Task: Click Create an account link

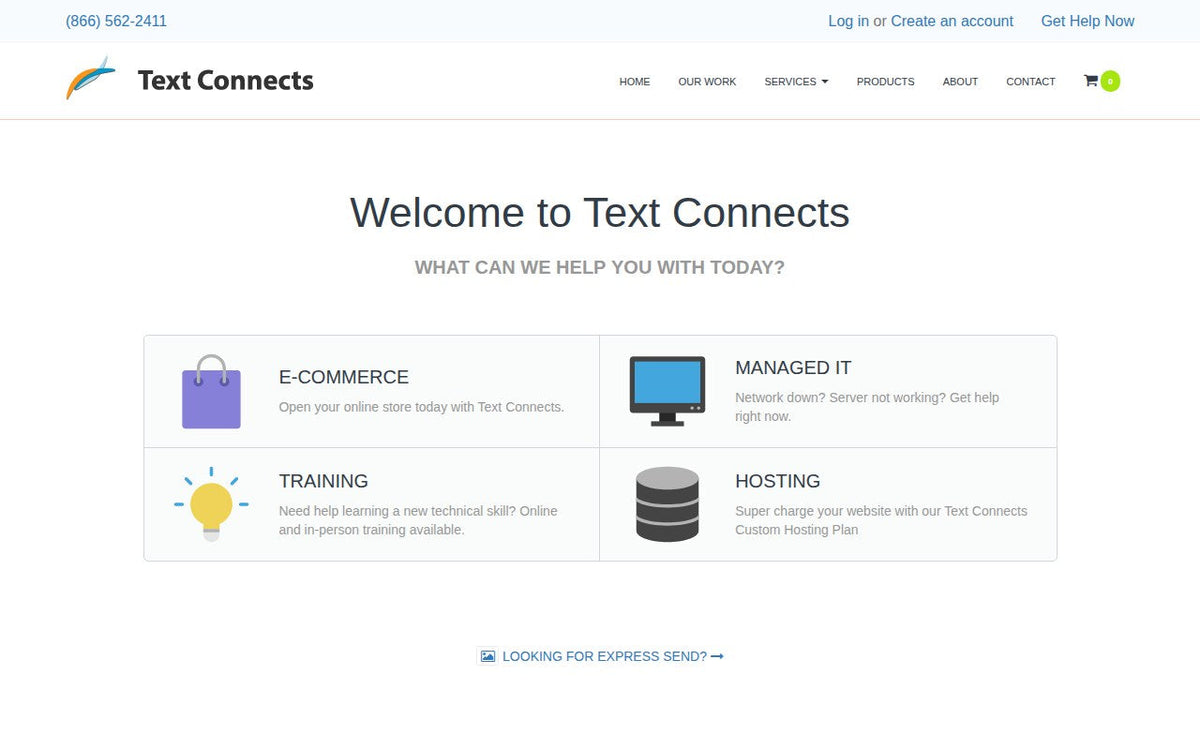Action: [952, 21]
